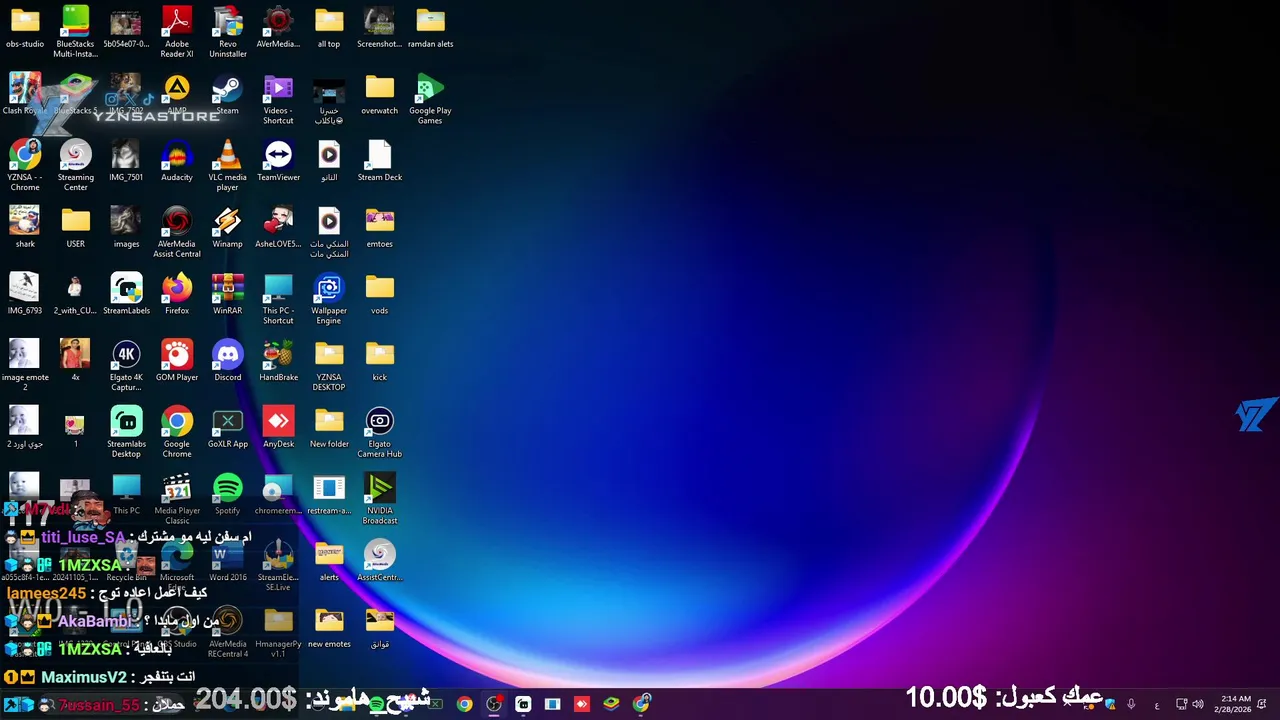
Task: Open BlueStacks from the taskbar
Action: pos(611,704)
